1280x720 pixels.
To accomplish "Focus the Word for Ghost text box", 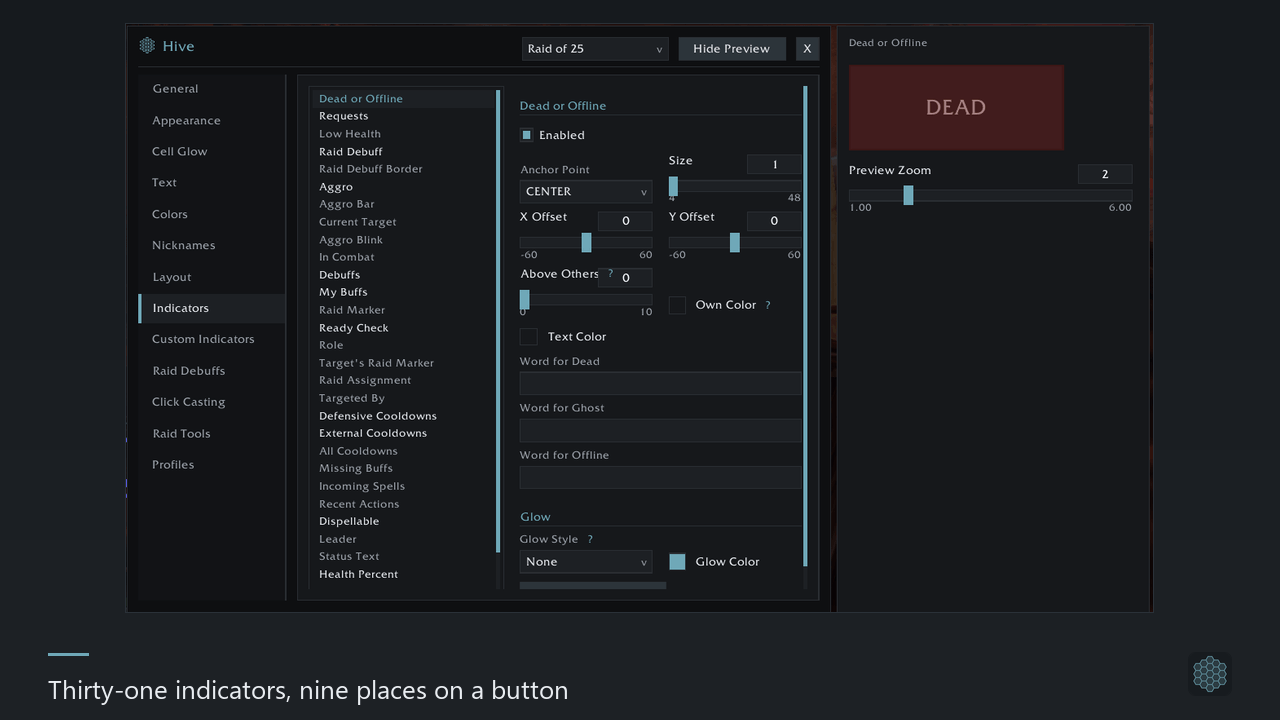I will 661,430.
